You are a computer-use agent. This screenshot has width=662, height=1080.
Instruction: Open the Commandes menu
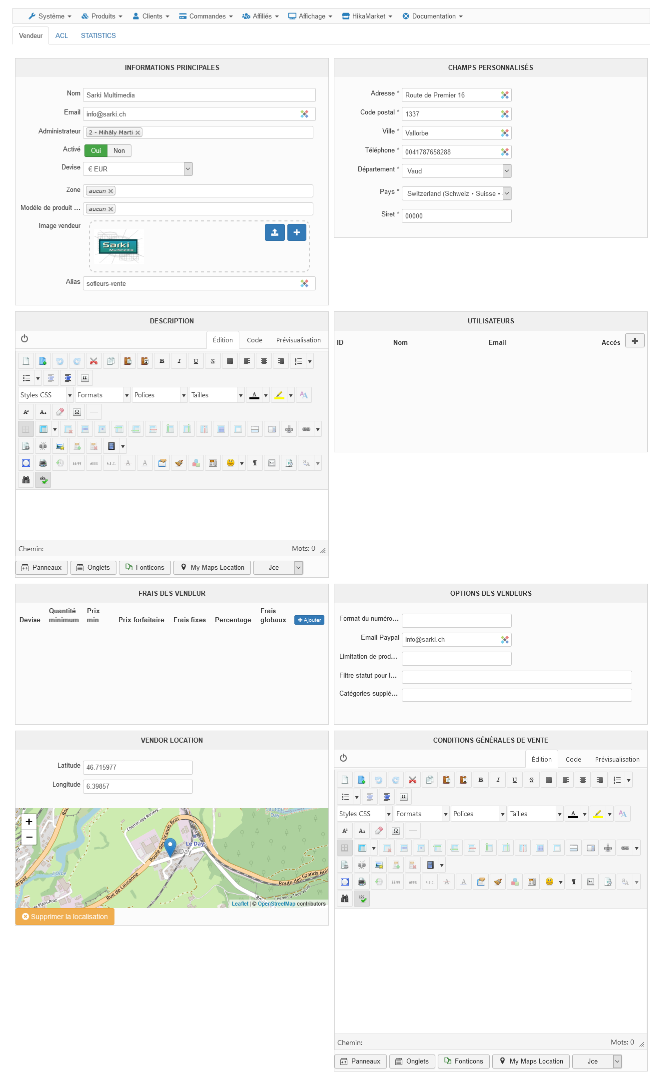205,16
